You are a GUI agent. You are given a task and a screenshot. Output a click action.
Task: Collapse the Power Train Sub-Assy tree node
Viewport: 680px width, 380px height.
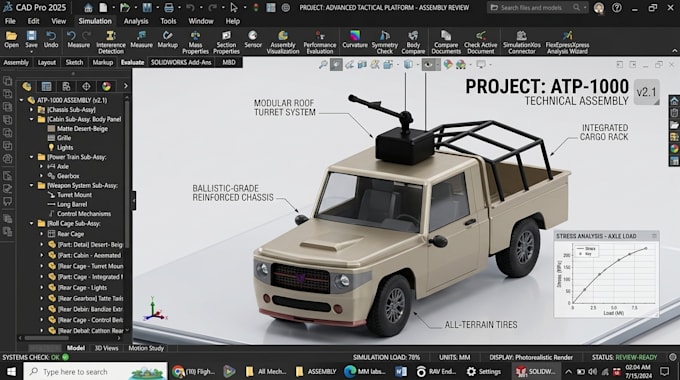point(32,157)
